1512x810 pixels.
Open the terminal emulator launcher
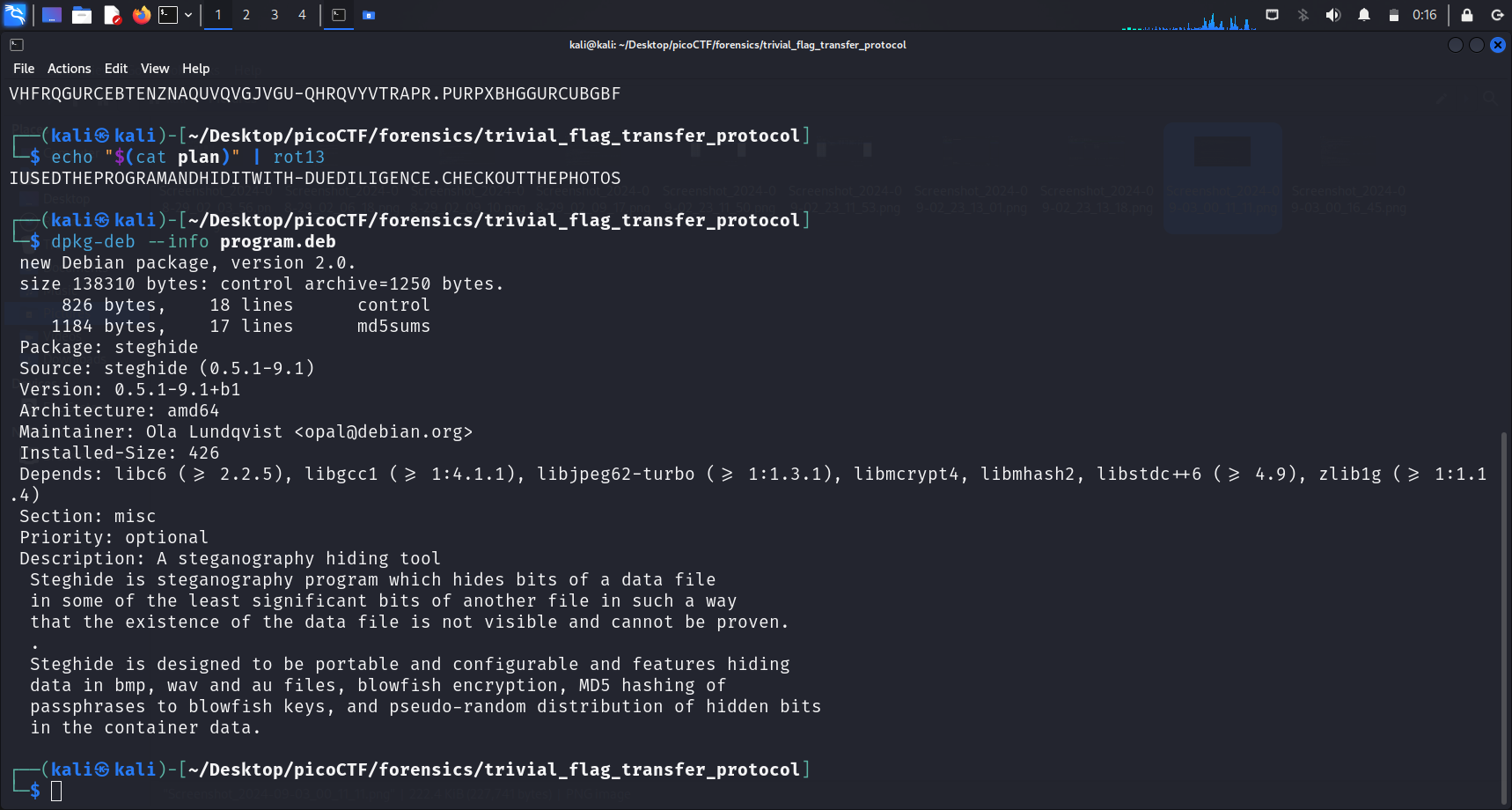[168, 15]
